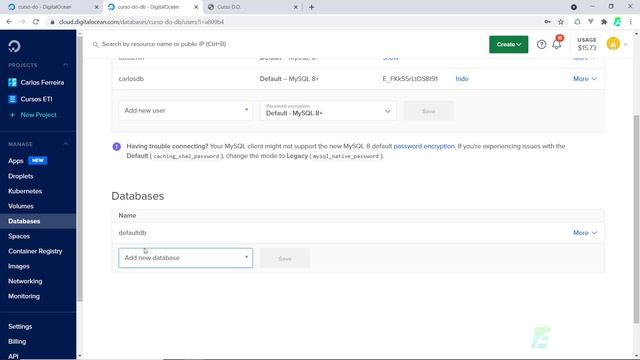Open the password encryption link
This screenshot has height=360, width=640.
(x=424, y=146)
